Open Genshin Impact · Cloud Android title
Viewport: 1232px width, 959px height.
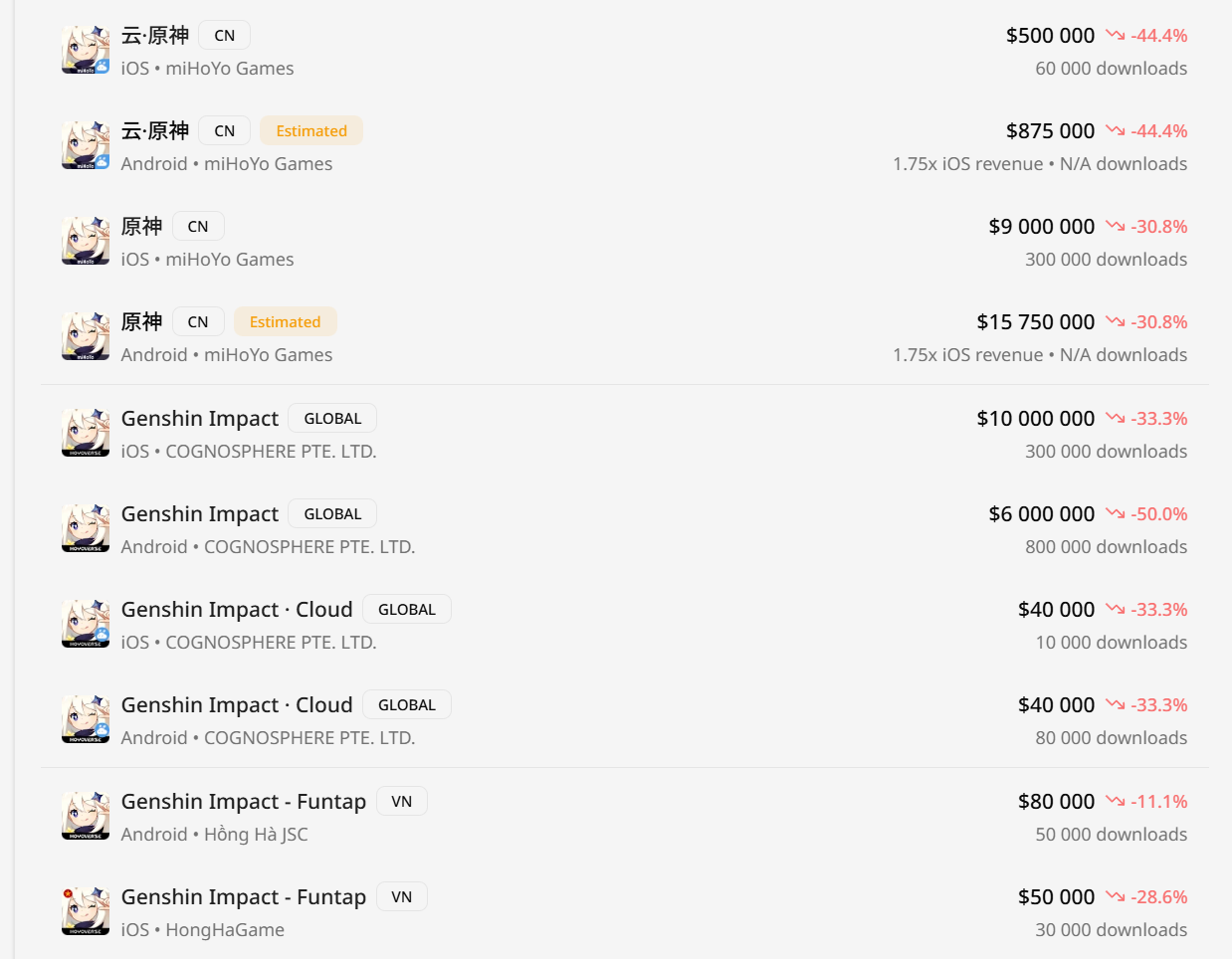[237, 705]
